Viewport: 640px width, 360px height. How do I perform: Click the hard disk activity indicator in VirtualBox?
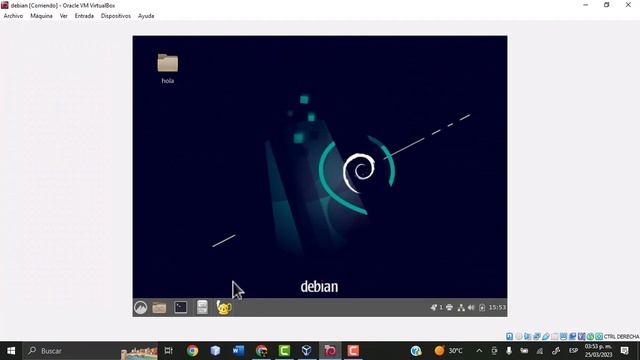tap(509, 336)
